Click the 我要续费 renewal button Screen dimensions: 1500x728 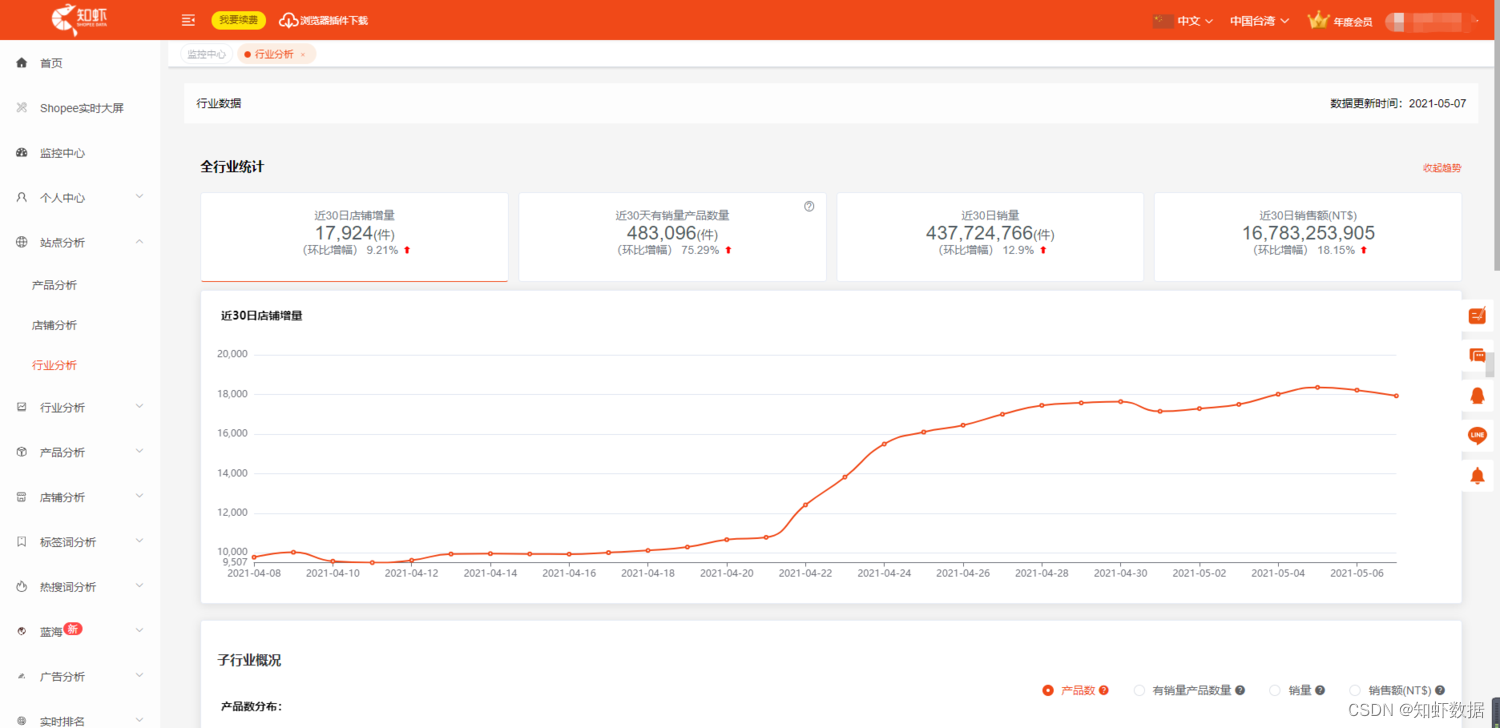coord(238,20)
